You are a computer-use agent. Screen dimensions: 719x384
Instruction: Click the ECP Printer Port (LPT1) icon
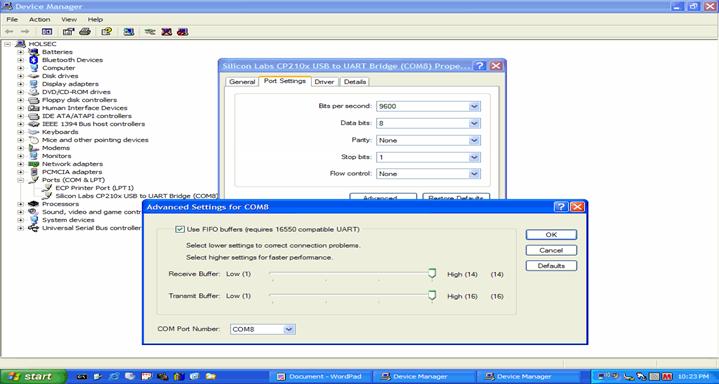(x=47, y=188)
